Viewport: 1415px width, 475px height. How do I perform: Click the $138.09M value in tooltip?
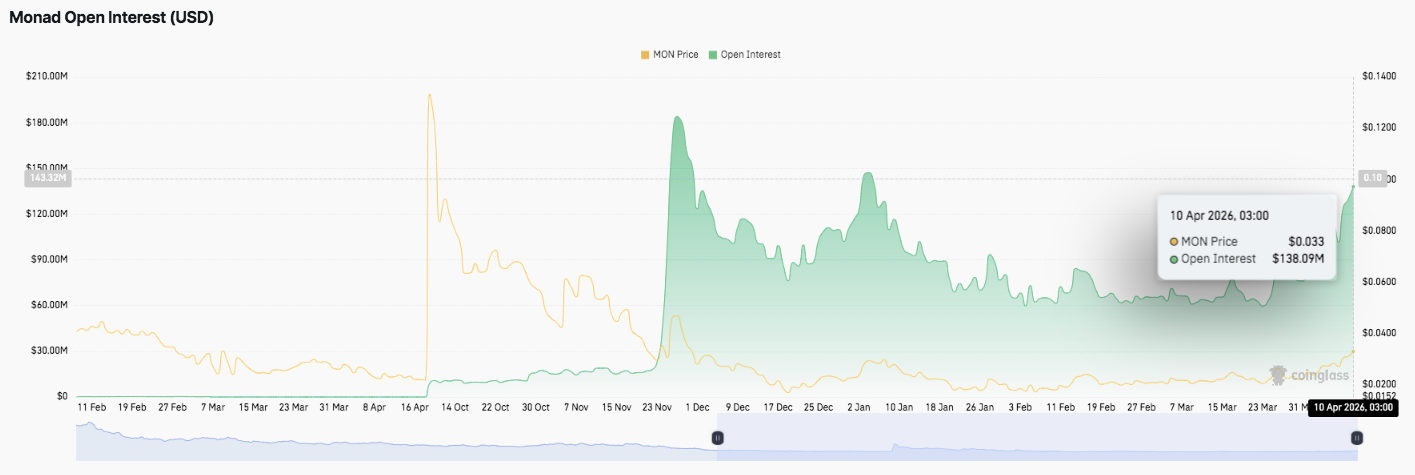pyautogui.click(x=1298, y=259)
